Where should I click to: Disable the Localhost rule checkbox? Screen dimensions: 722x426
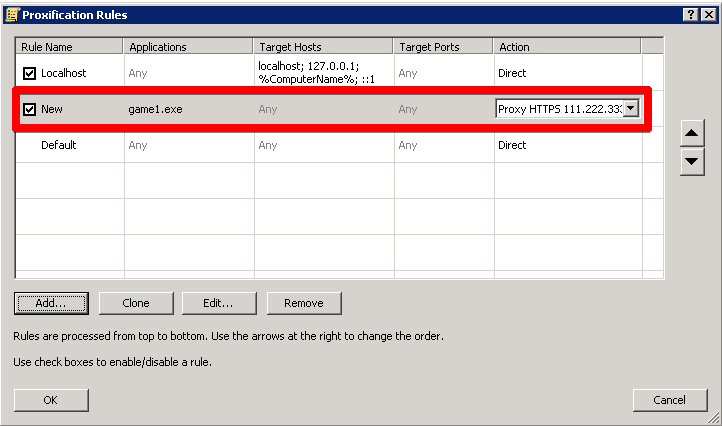point(29,73)
